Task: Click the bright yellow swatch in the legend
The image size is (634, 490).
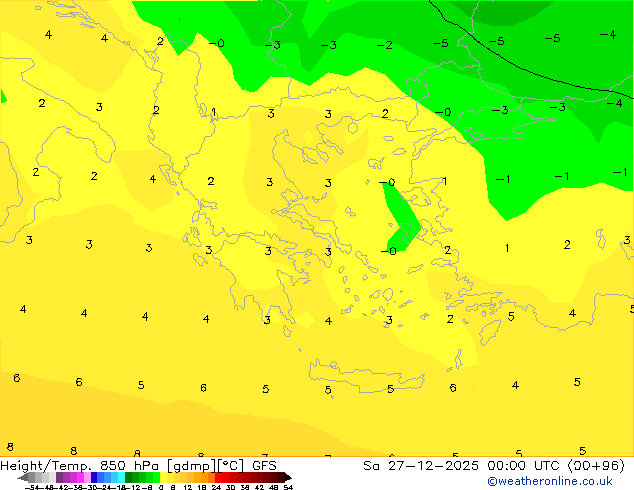Action: [x=163, y=477]
